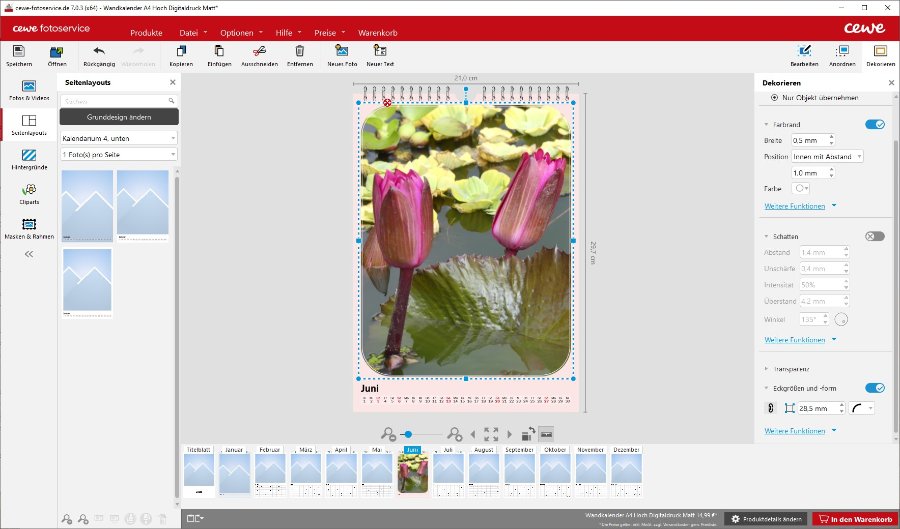Toggle the Farbrand switch

pyautogui.click(x=875, y=125)
